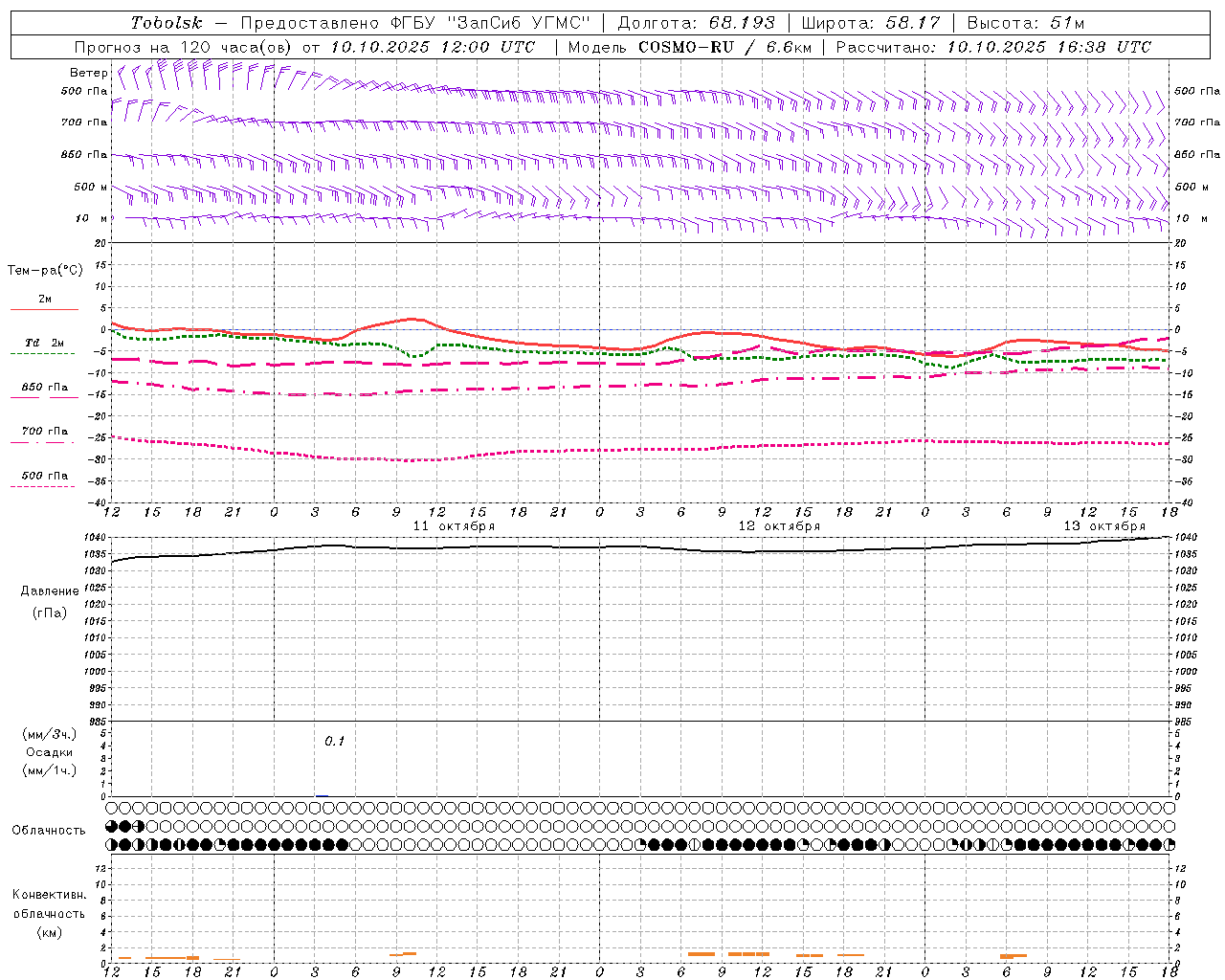Click the latitude value 58.17
This screenshot has width=1225, height=980.
[x=913, y=23]
